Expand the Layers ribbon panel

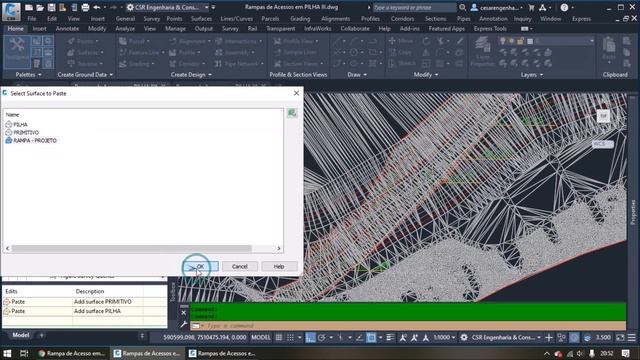point(532,75)
